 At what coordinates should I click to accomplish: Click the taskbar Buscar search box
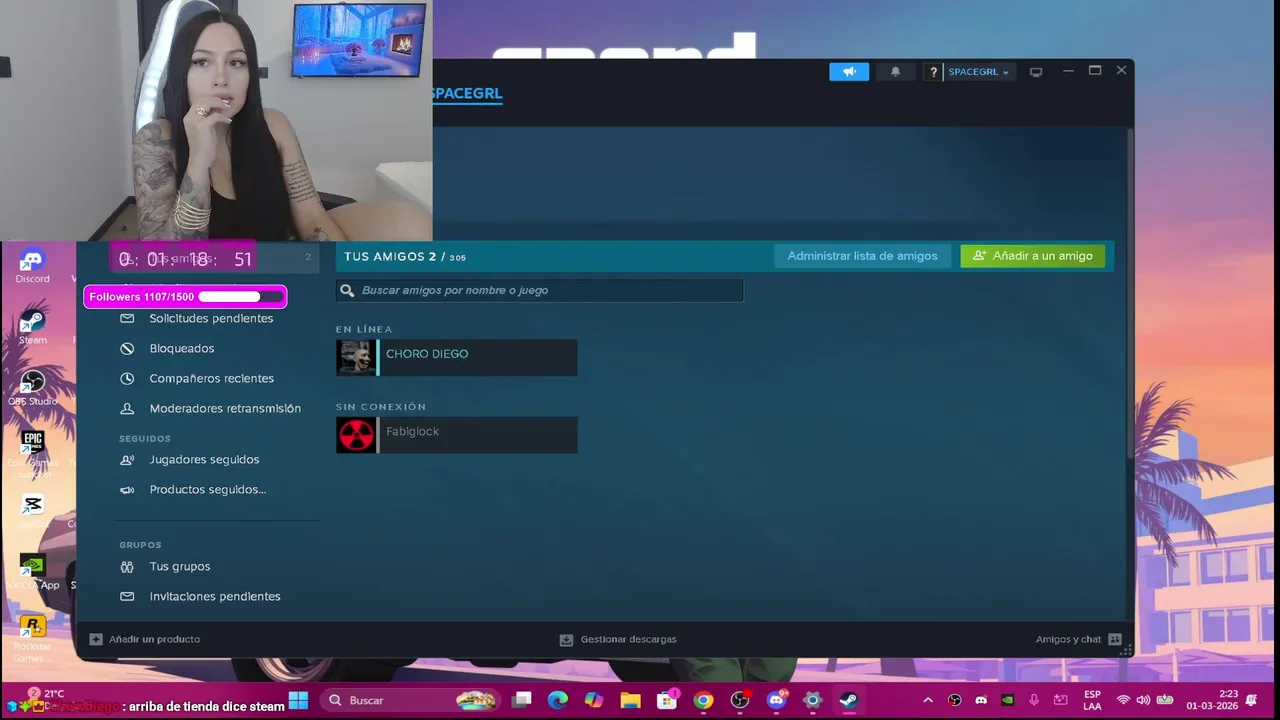pos(412,700)
